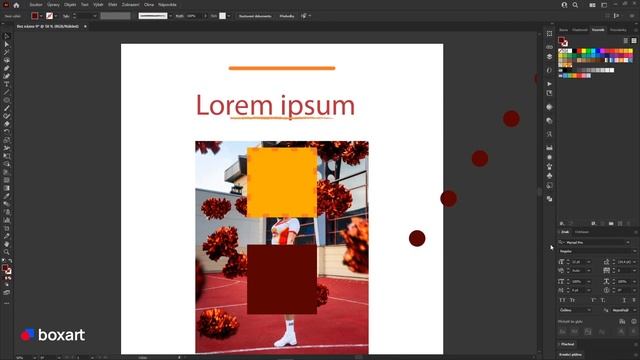
Task: Toggle Small Caps in Character panel
Action: [x=572, y=300]
